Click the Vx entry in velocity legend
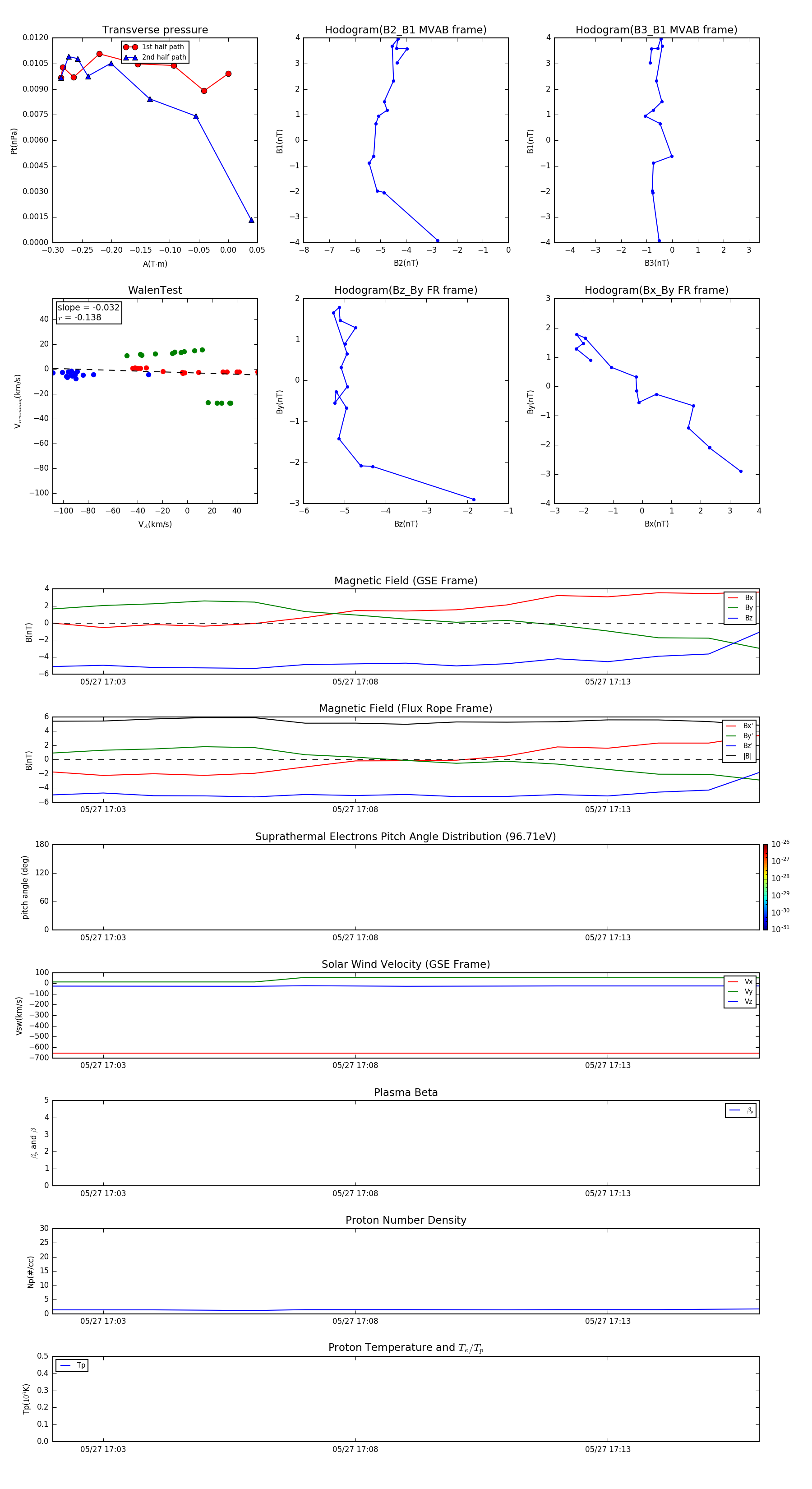 tap(740, 981)
